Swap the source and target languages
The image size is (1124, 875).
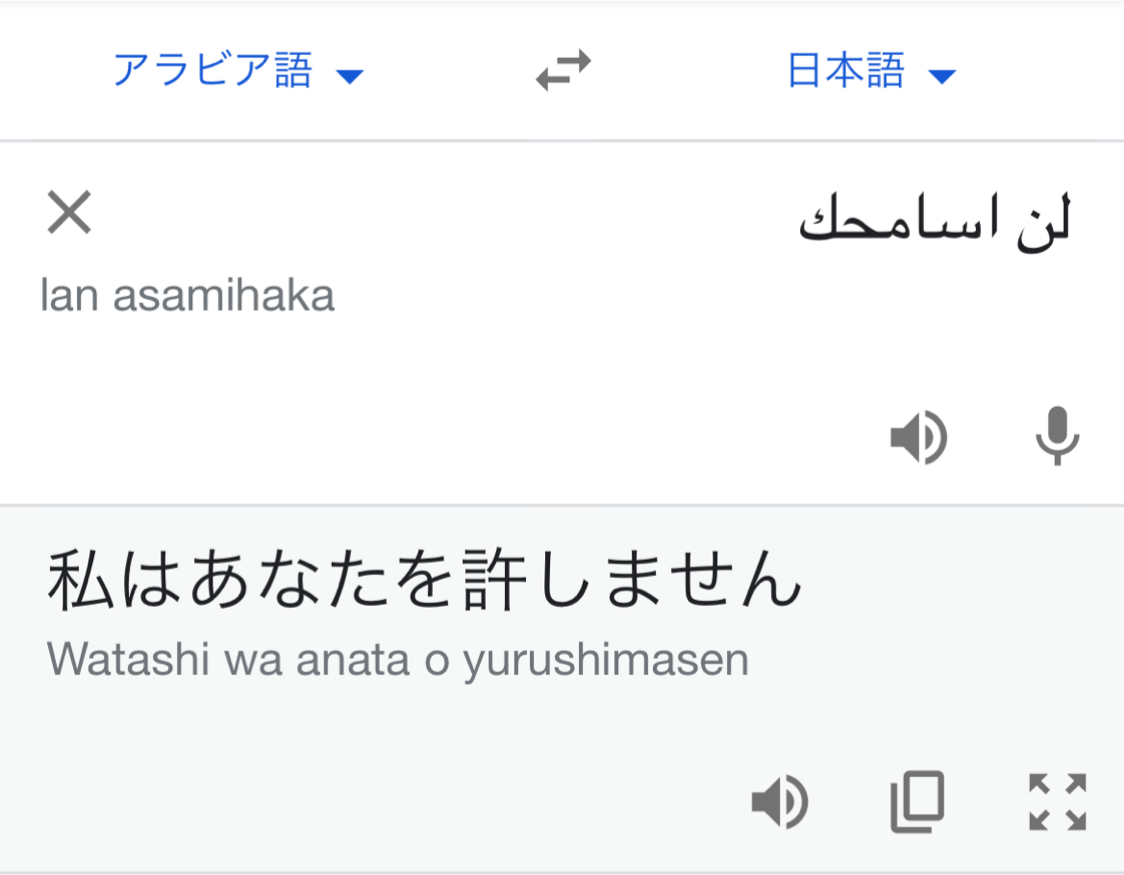[x=563, y=72]
